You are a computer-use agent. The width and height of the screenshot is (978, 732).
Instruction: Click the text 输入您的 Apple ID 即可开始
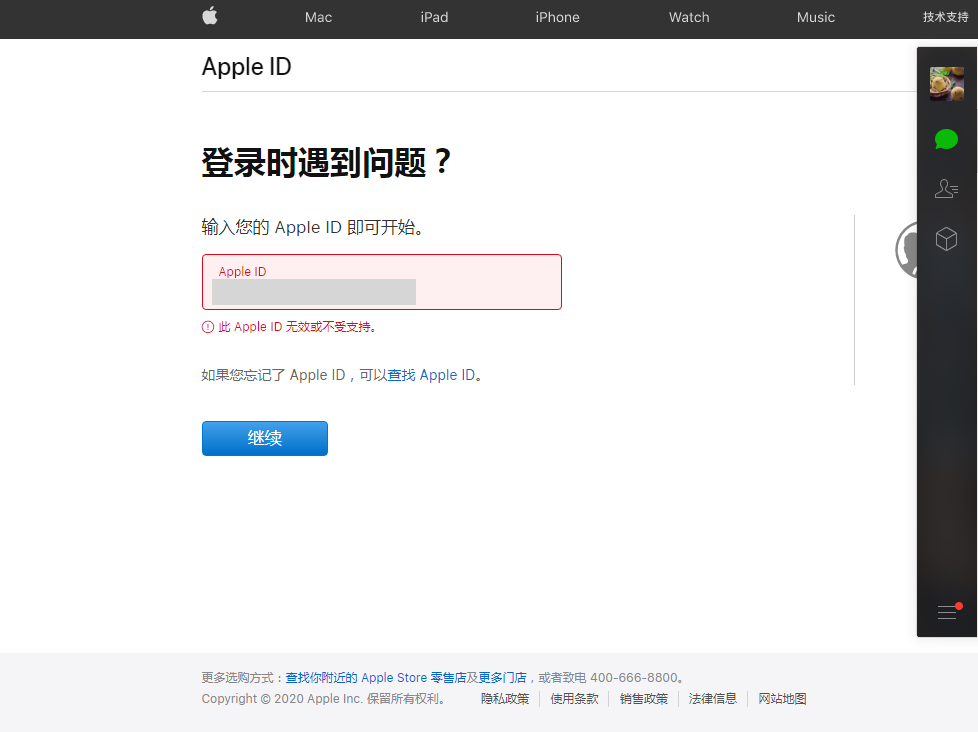coord(313,227)
